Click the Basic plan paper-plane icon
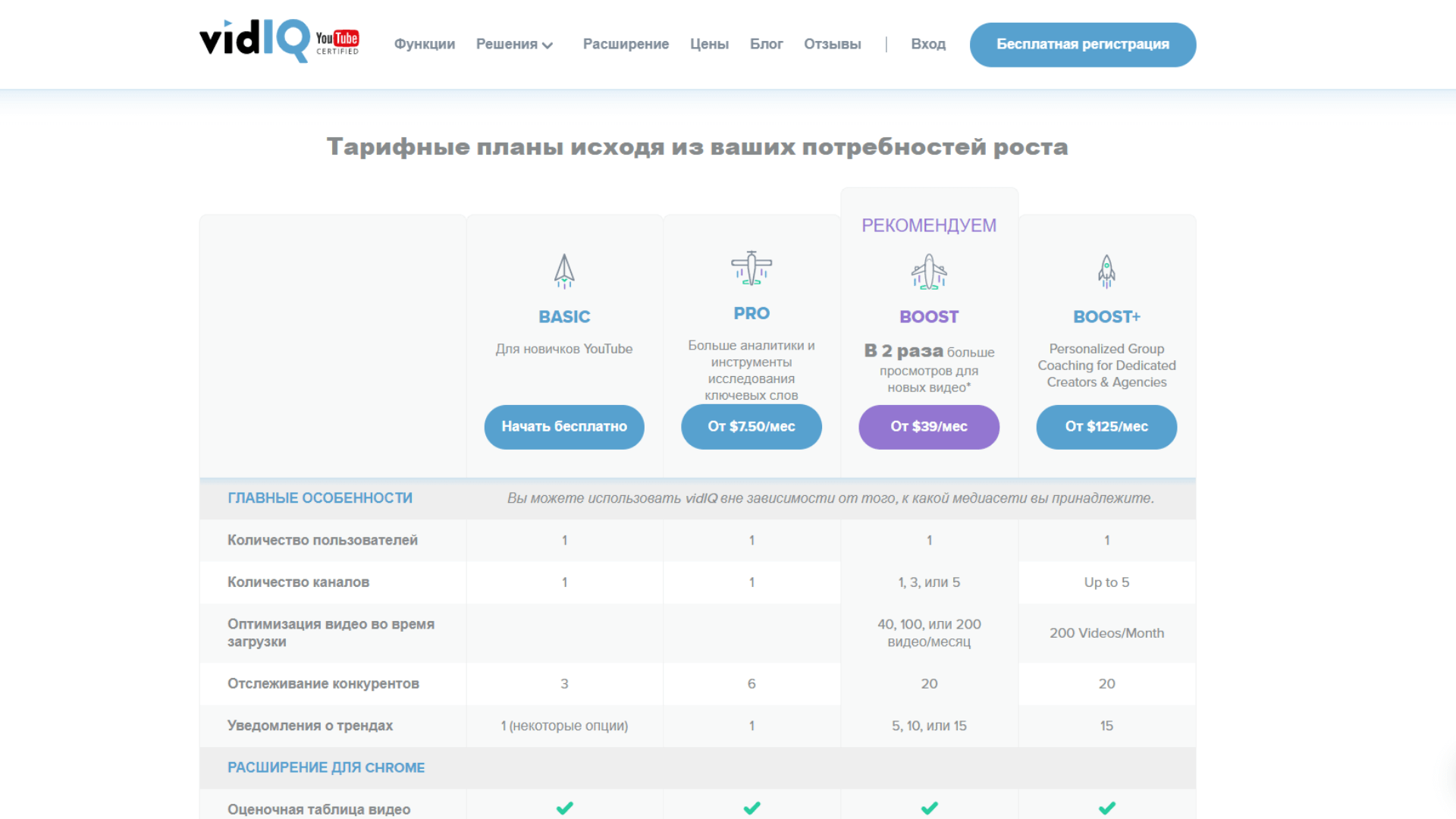Viewport: 1456px width, 819px height. coord(564,271)
